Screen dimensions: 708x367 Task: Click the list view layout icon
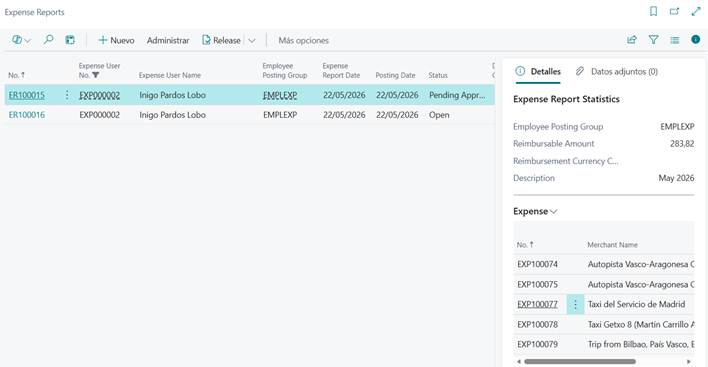tap(675, 40)
